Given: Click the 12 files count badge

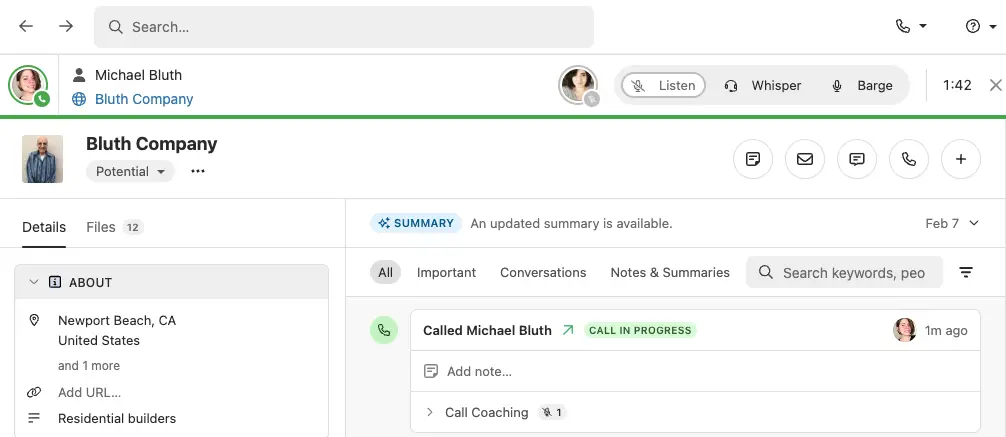Looking at the screenshot, I should tap(133, 227).
